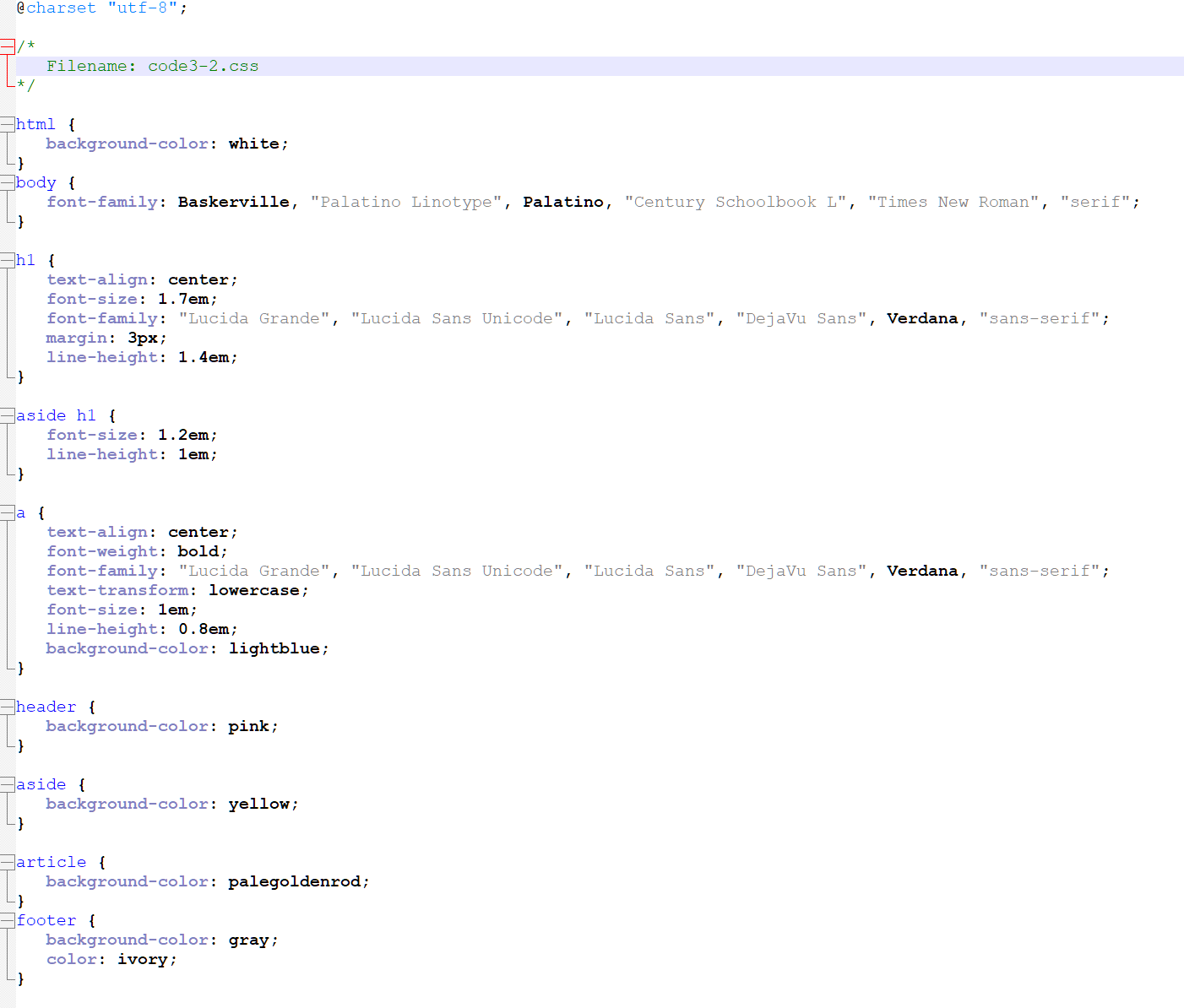Collapse the html rule block
Screen dimensions: 1184x1008
pos(7,123)
